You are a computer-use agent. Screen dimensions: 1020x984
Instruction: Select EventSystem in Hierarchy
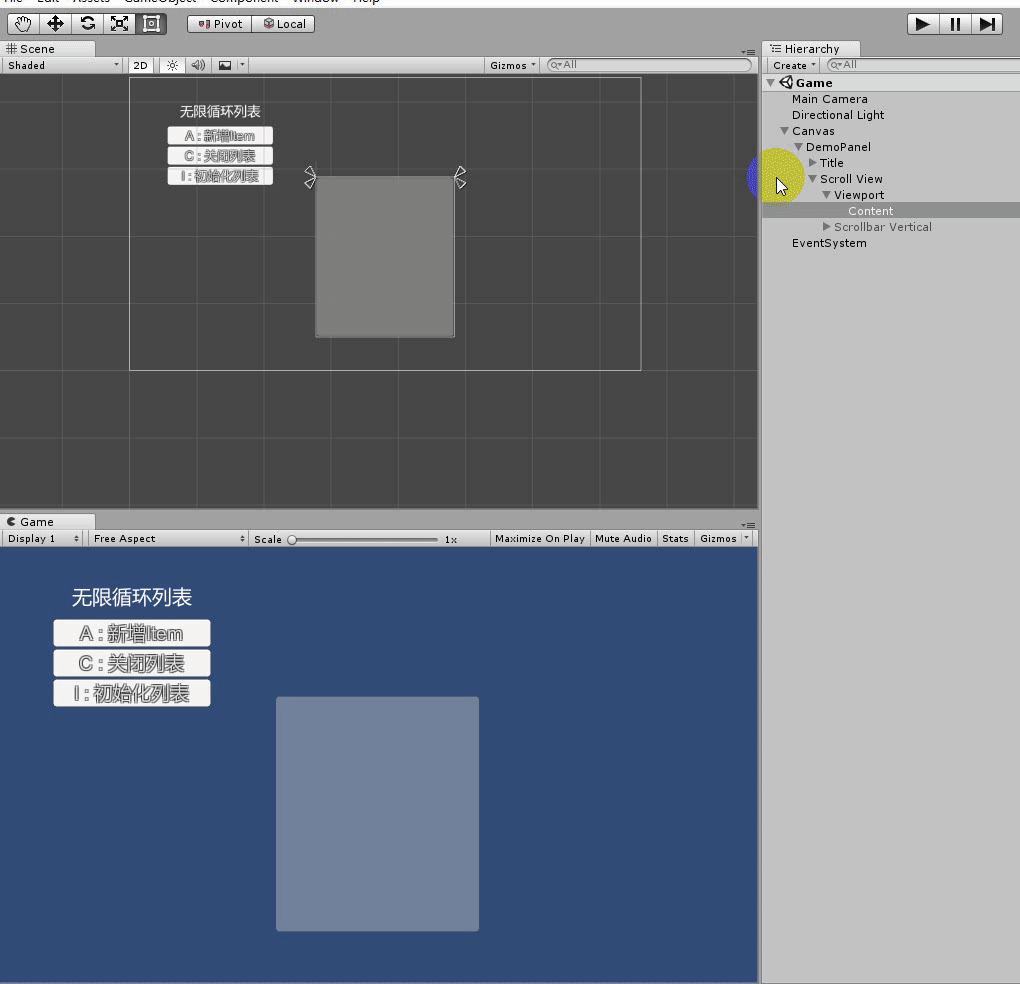click(829, 243)
